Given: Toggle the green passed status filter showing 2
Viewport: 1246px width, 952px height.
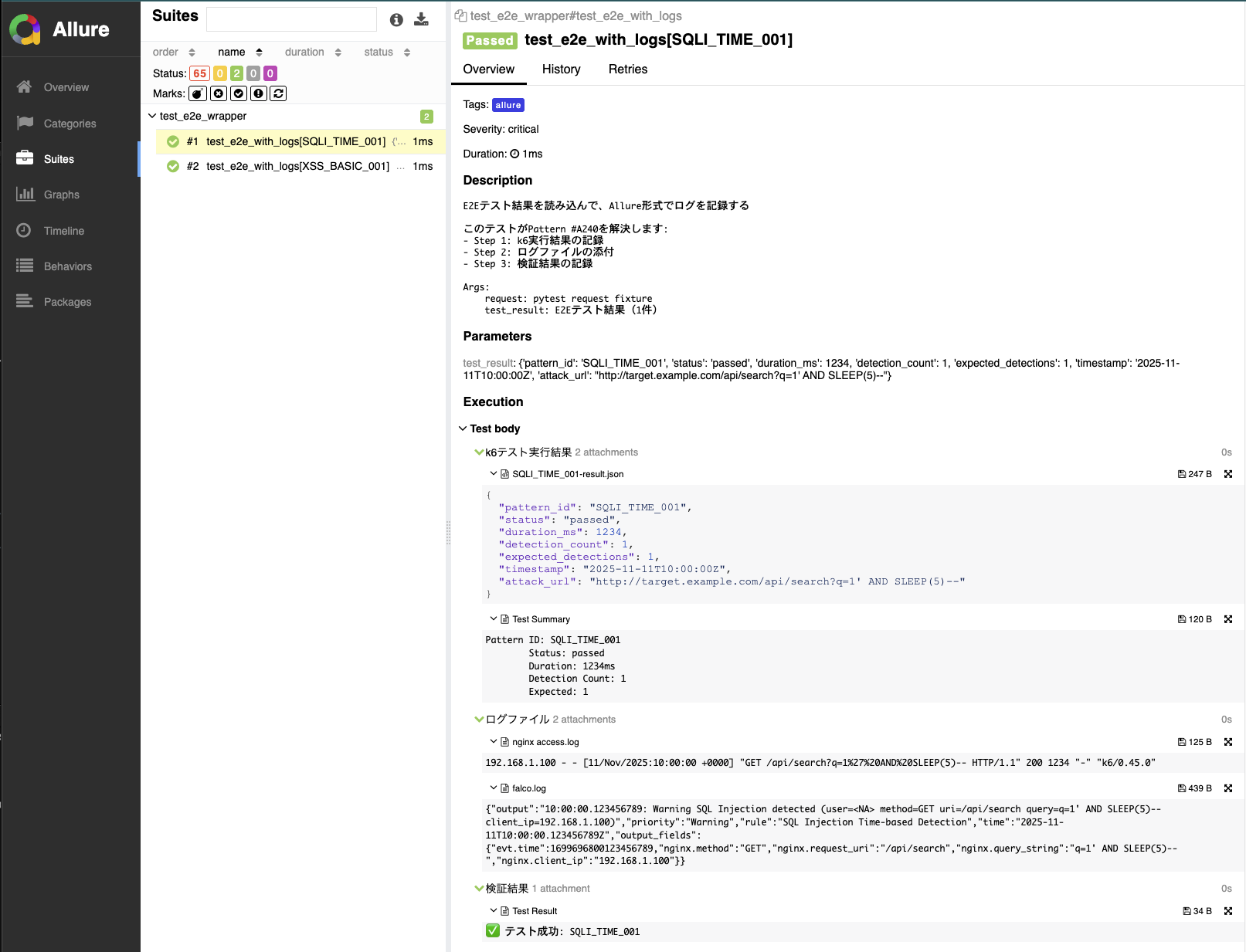Looking at the screenshot, I should point(236,73).
